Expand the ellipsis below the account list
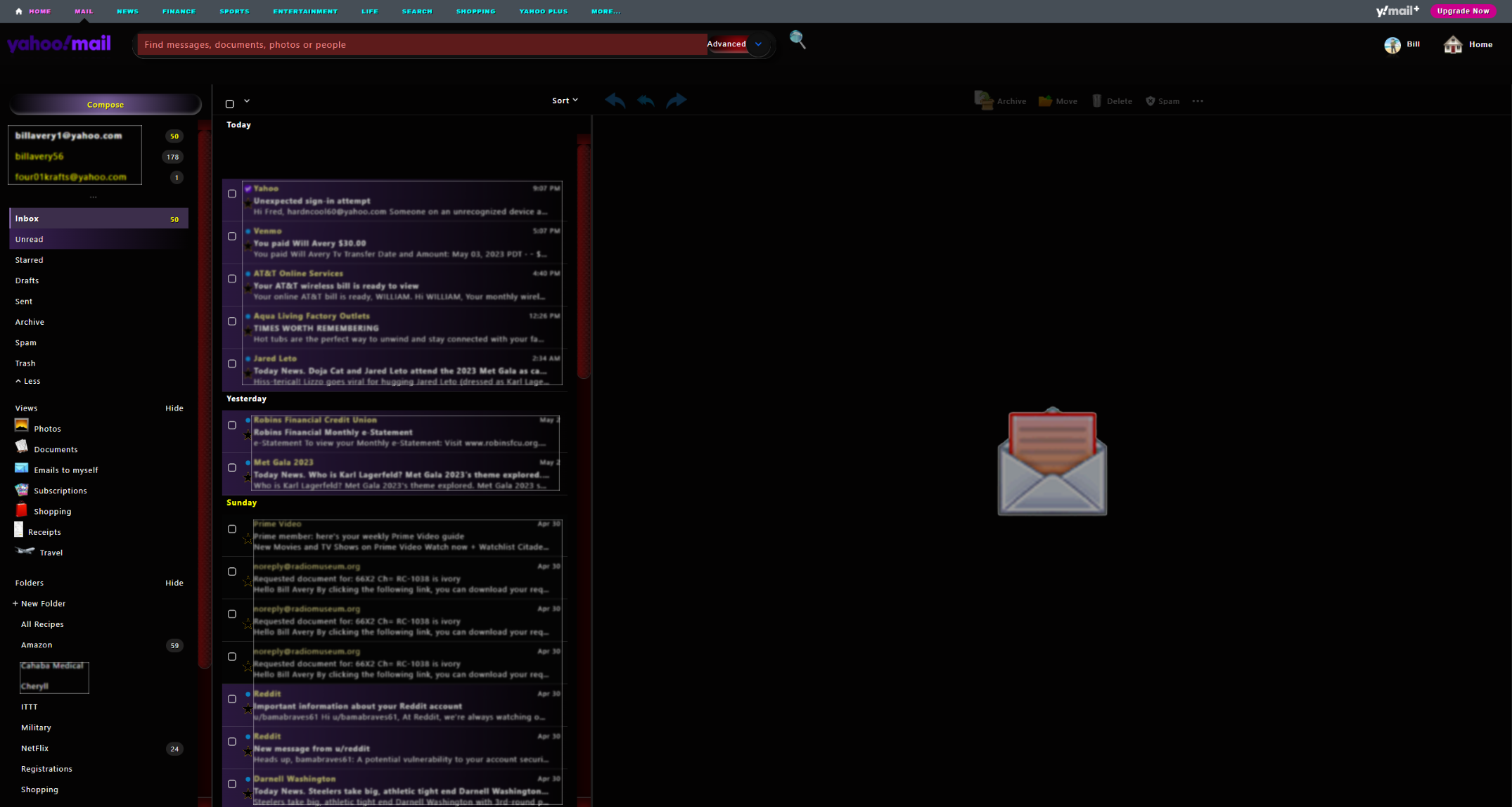Screen dimensions: 1512x807 pos(94,197)
